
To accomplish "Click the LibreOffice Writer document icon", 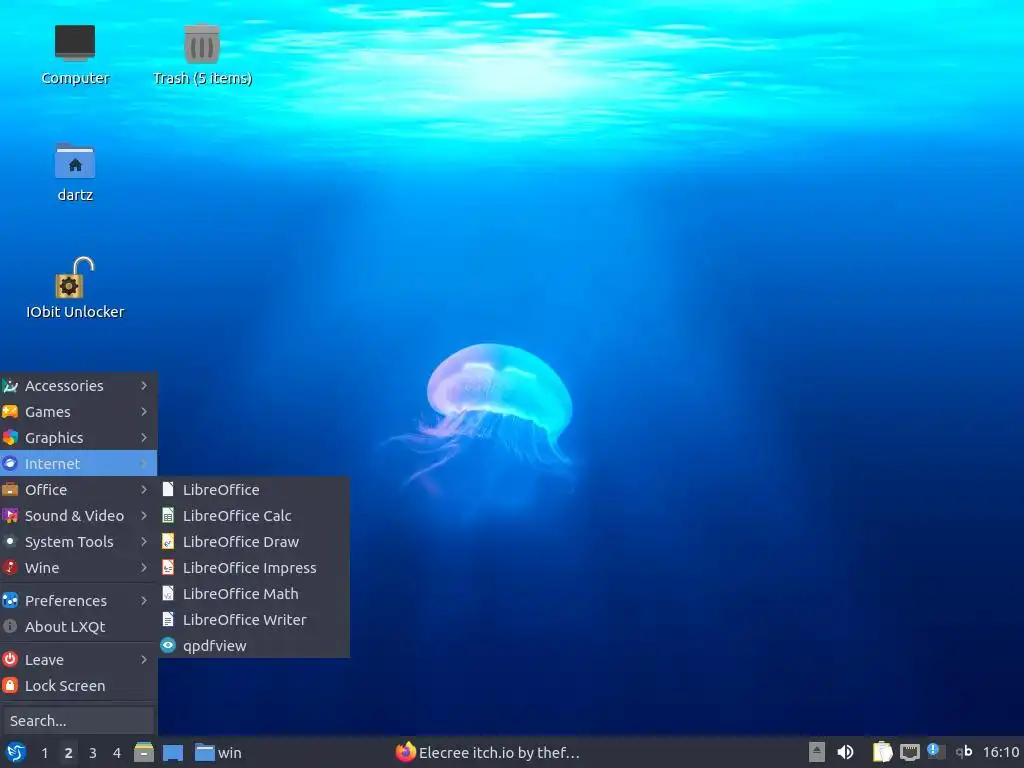I will (x=168, y=620).
